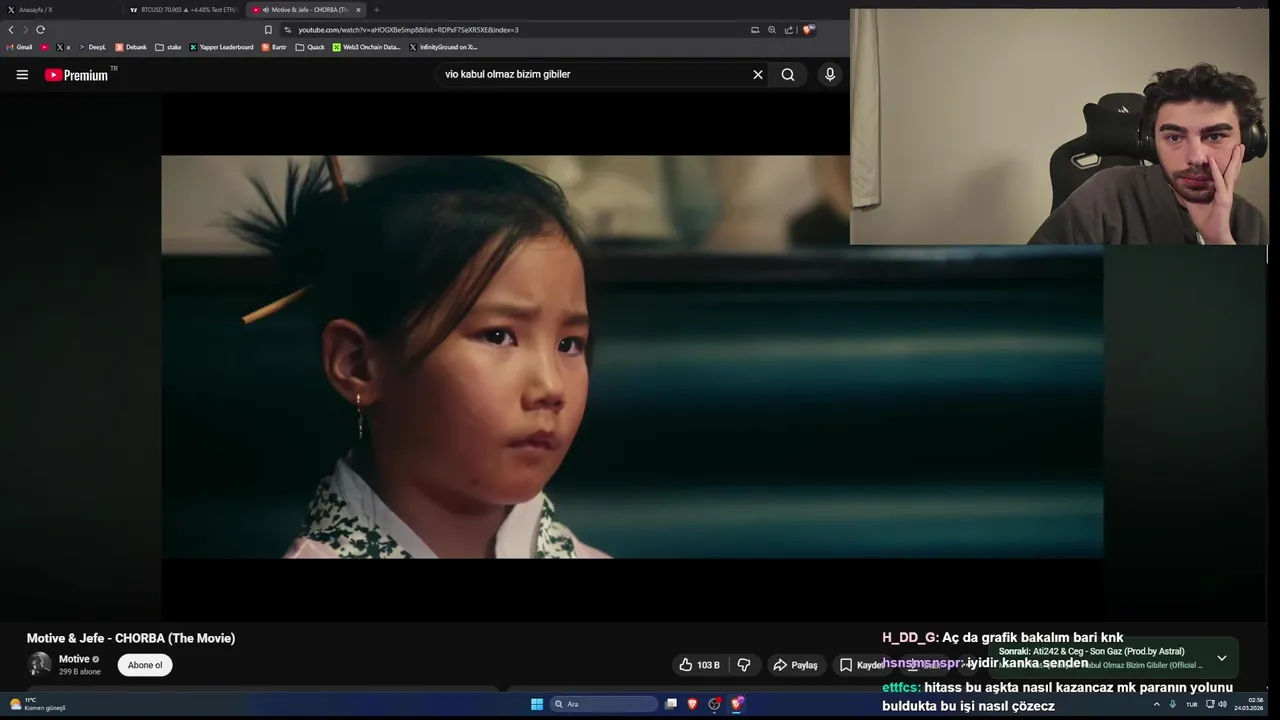Share the video with Paylaş
1280x720 pixels.
[x=795, y=665]
